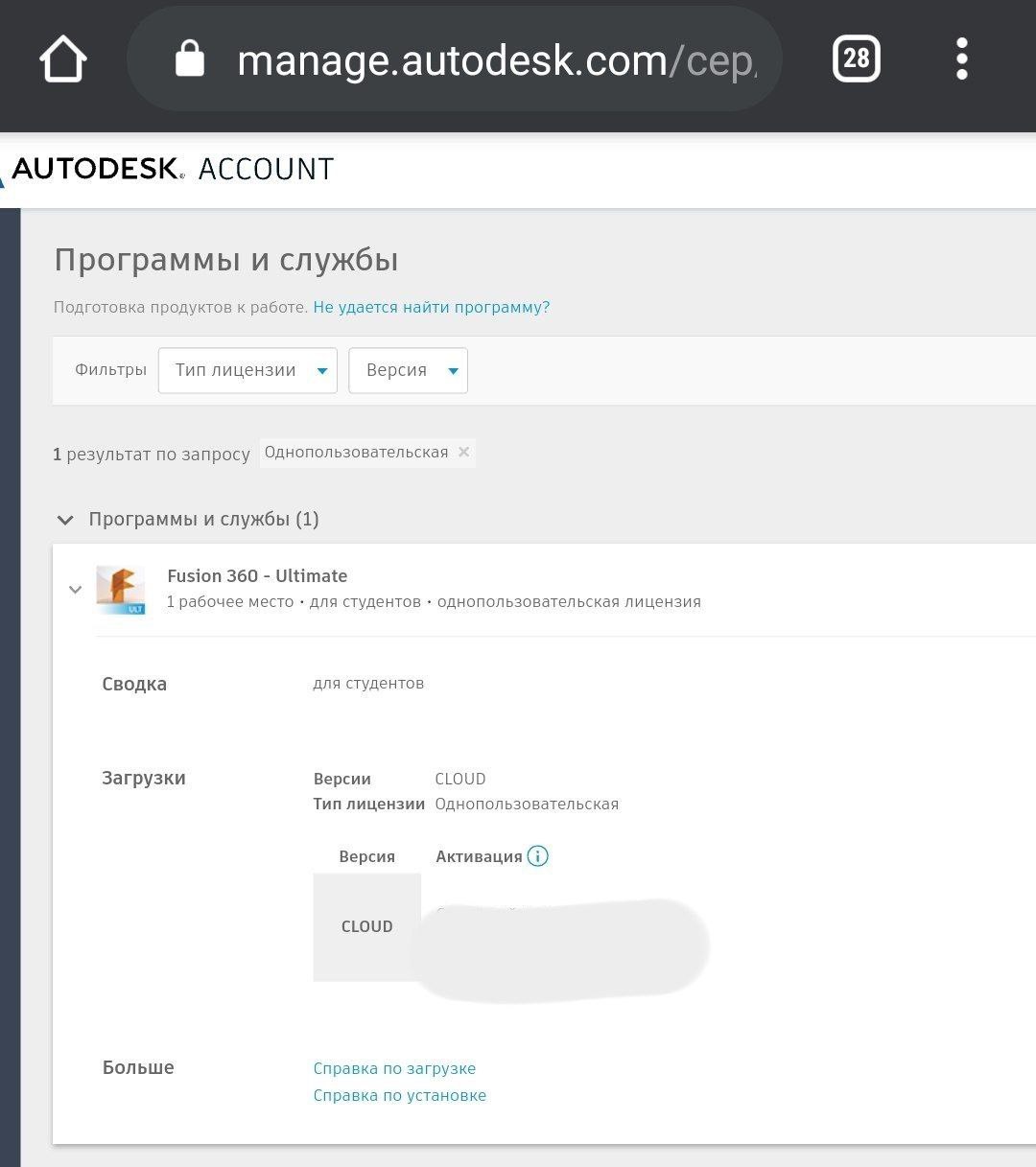Tap the padlock site security icon
The width and height of the screenshot is (1036, 1167).
pyautogui.click(x=190, y=59)
